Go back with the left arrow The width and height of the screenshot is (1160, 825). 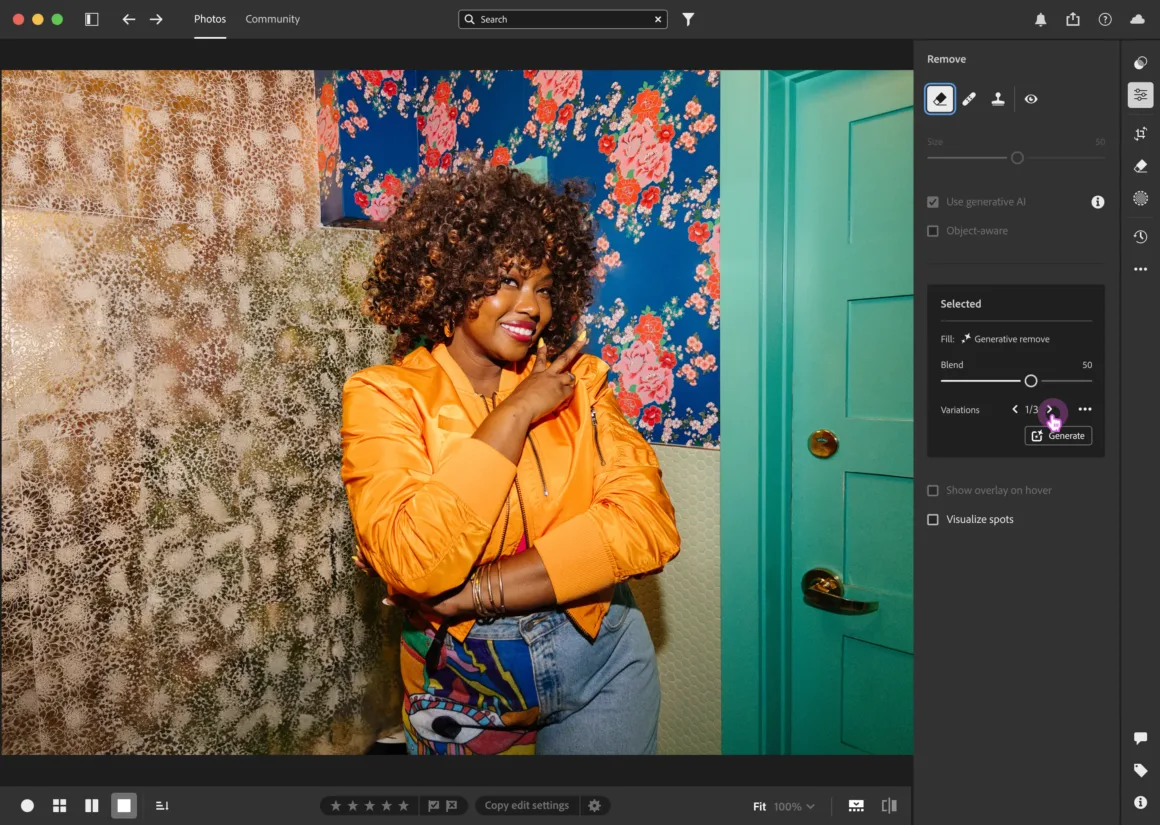129,19
